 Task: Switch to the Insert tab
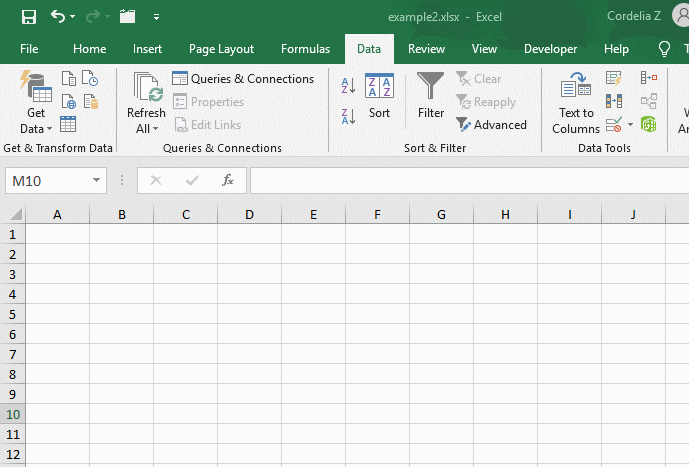(147, 49)
